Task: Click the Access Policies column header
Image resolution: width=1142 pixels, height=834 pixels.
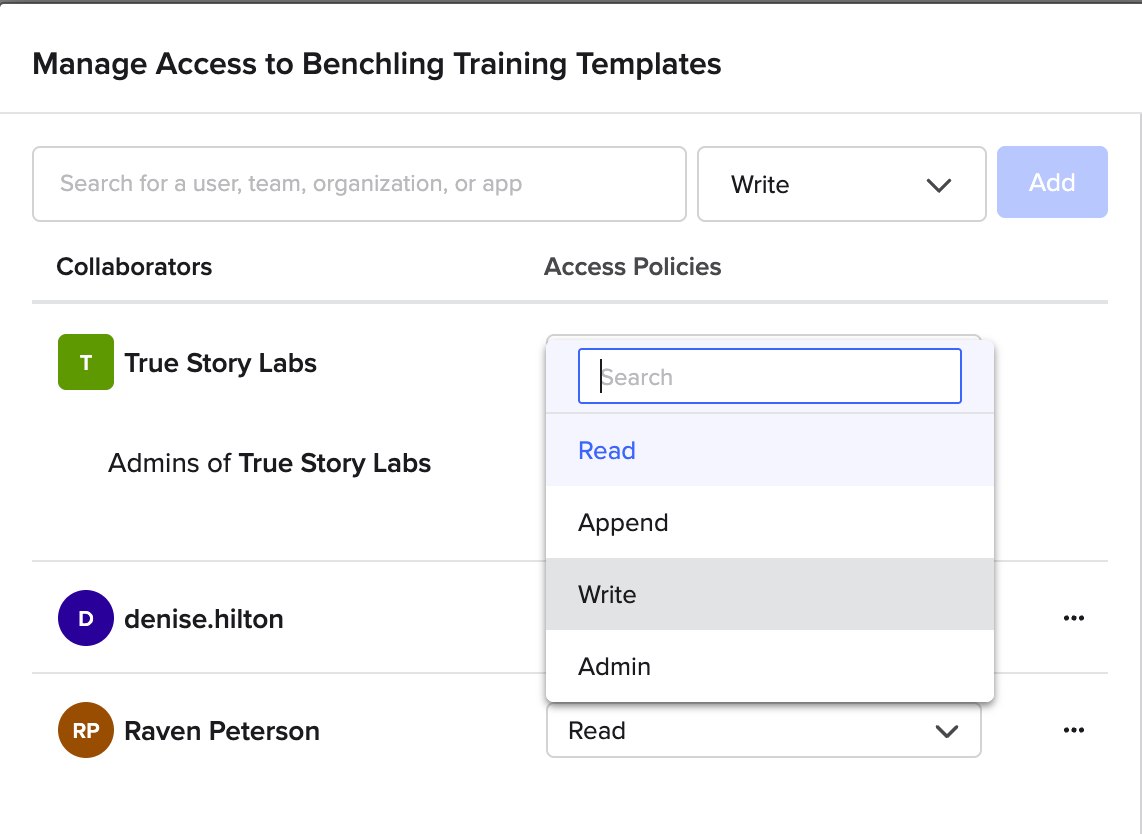Action: click(632, 267)
